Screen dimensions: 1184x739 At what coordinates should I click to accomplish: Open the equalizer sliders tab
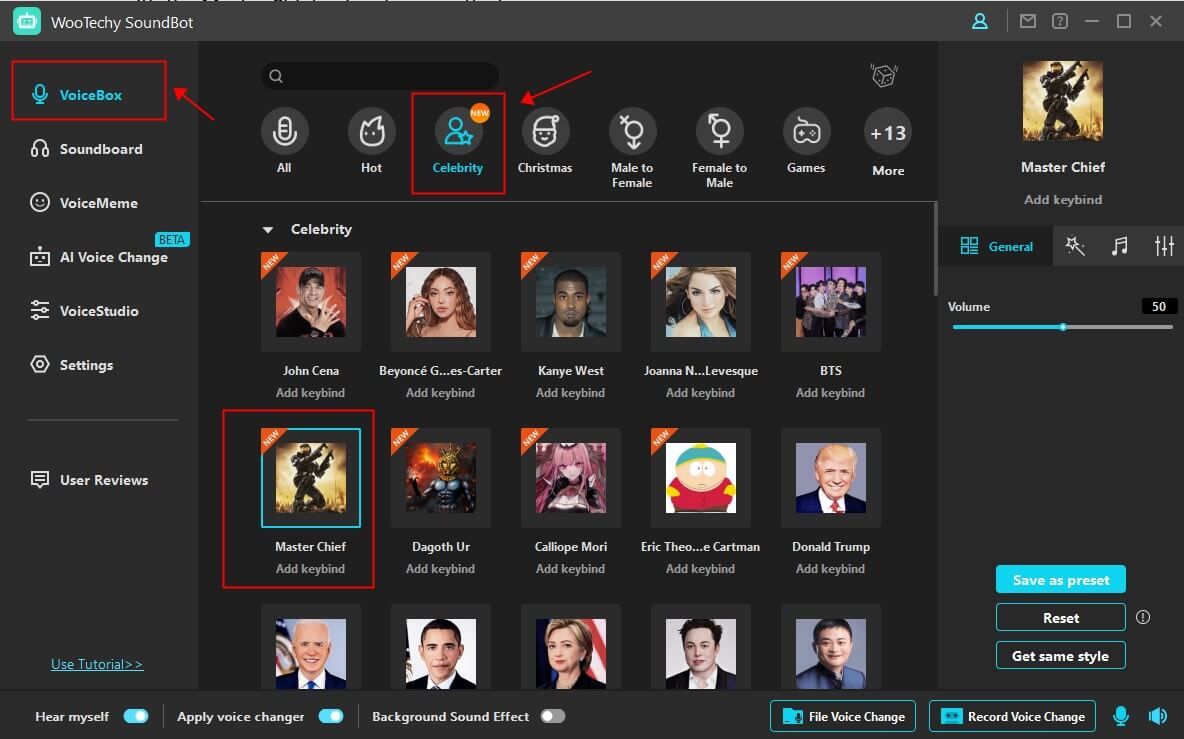click(1163, 246)
